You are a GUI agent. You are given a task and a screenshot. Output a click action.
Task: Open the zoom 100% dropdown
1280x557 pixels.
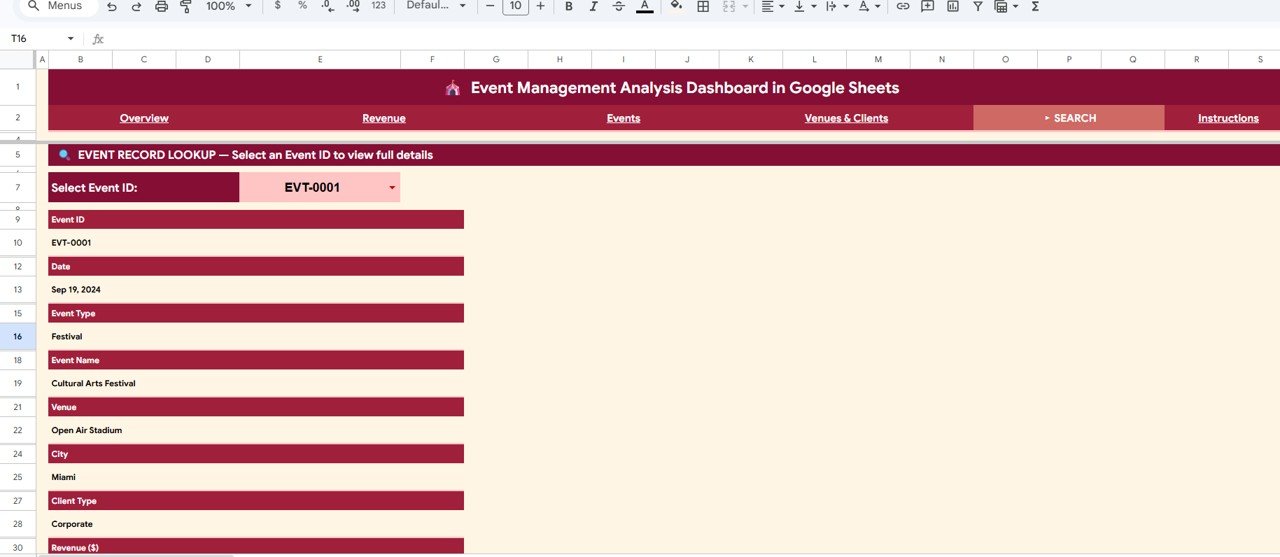(228, 6)
